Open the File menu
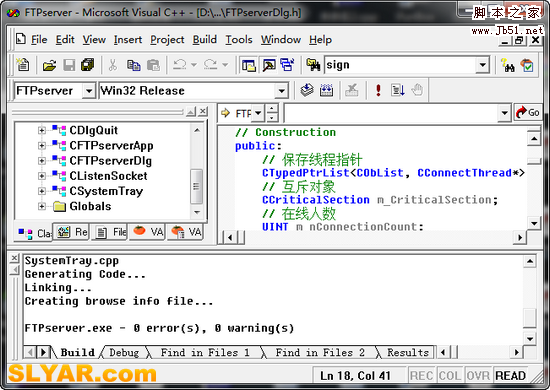The image size is (550, 390). tap(39, 40)
